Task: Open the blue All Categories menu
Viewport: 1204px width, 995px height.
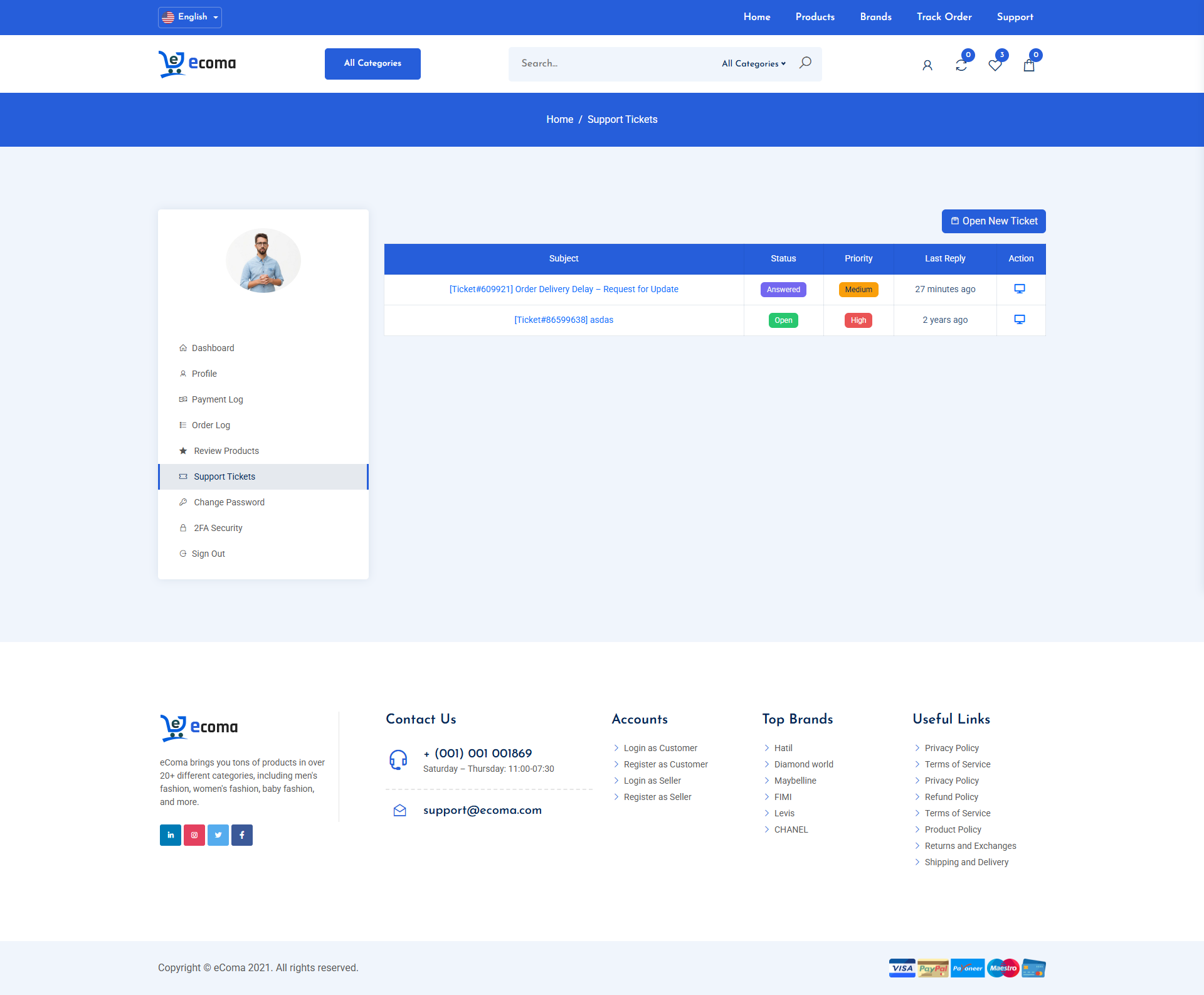Action: pyautogui.click(x=372, y=63)
